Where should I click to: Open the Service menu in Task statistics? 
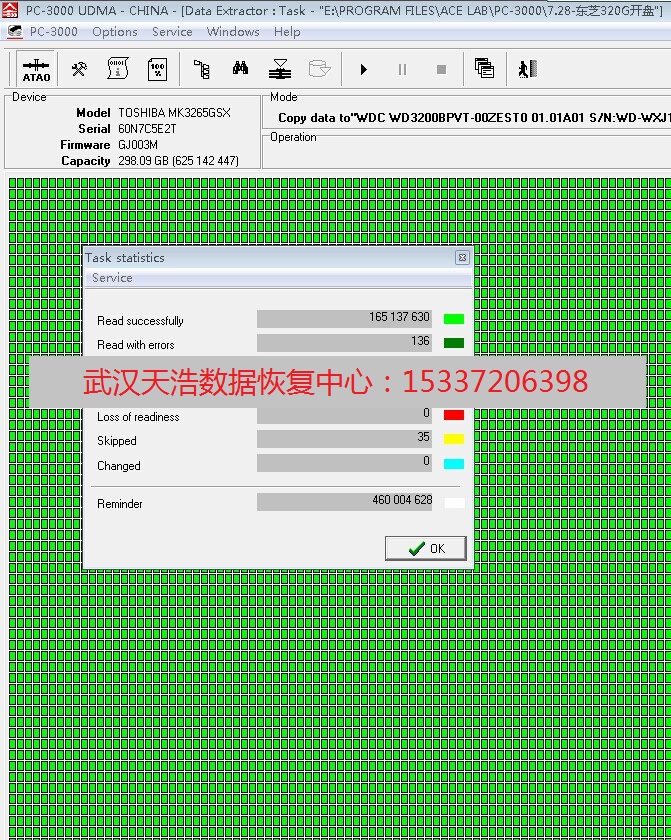click(x=112, y=278)
